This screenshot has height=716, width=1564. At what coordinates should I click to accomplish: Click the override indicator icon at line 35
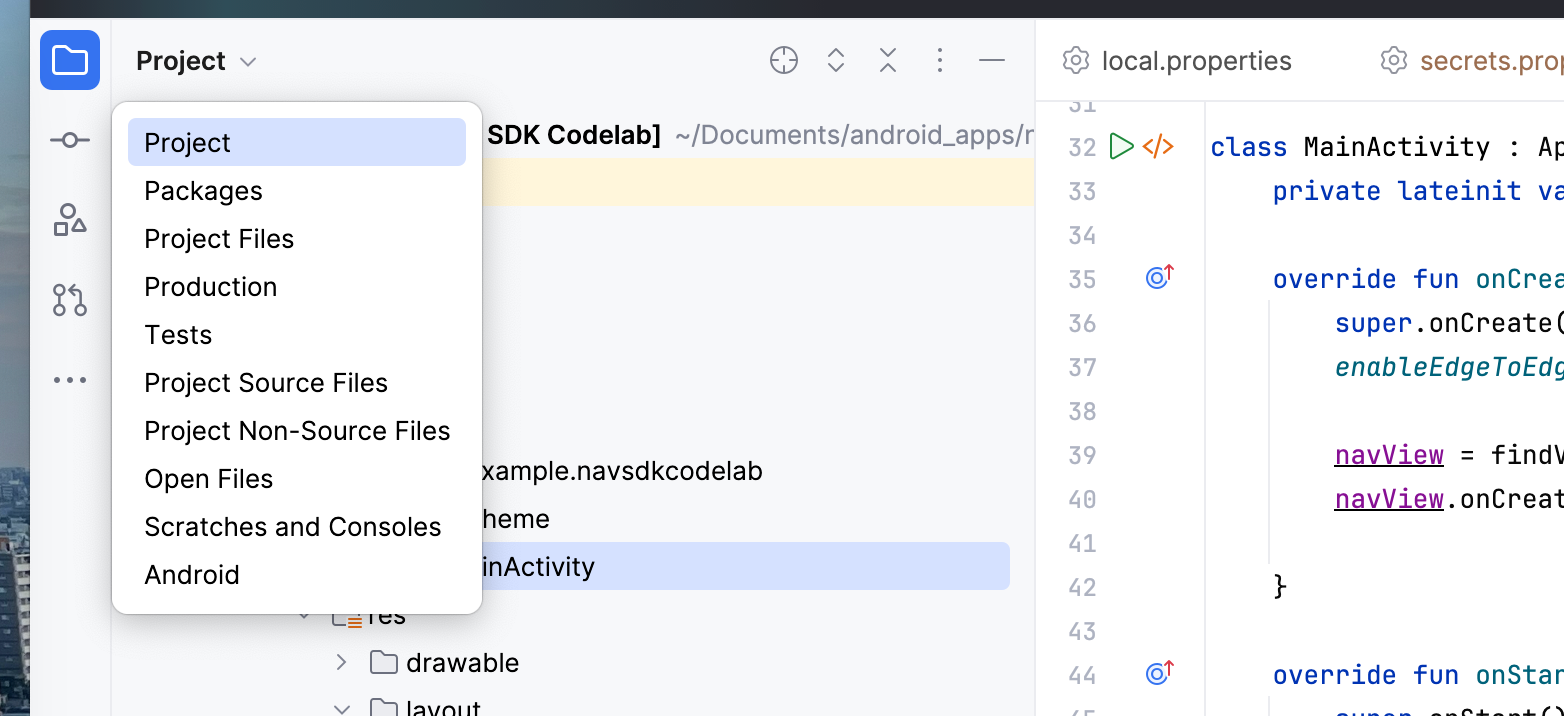pyautogui.click(x=1158, y=278)
